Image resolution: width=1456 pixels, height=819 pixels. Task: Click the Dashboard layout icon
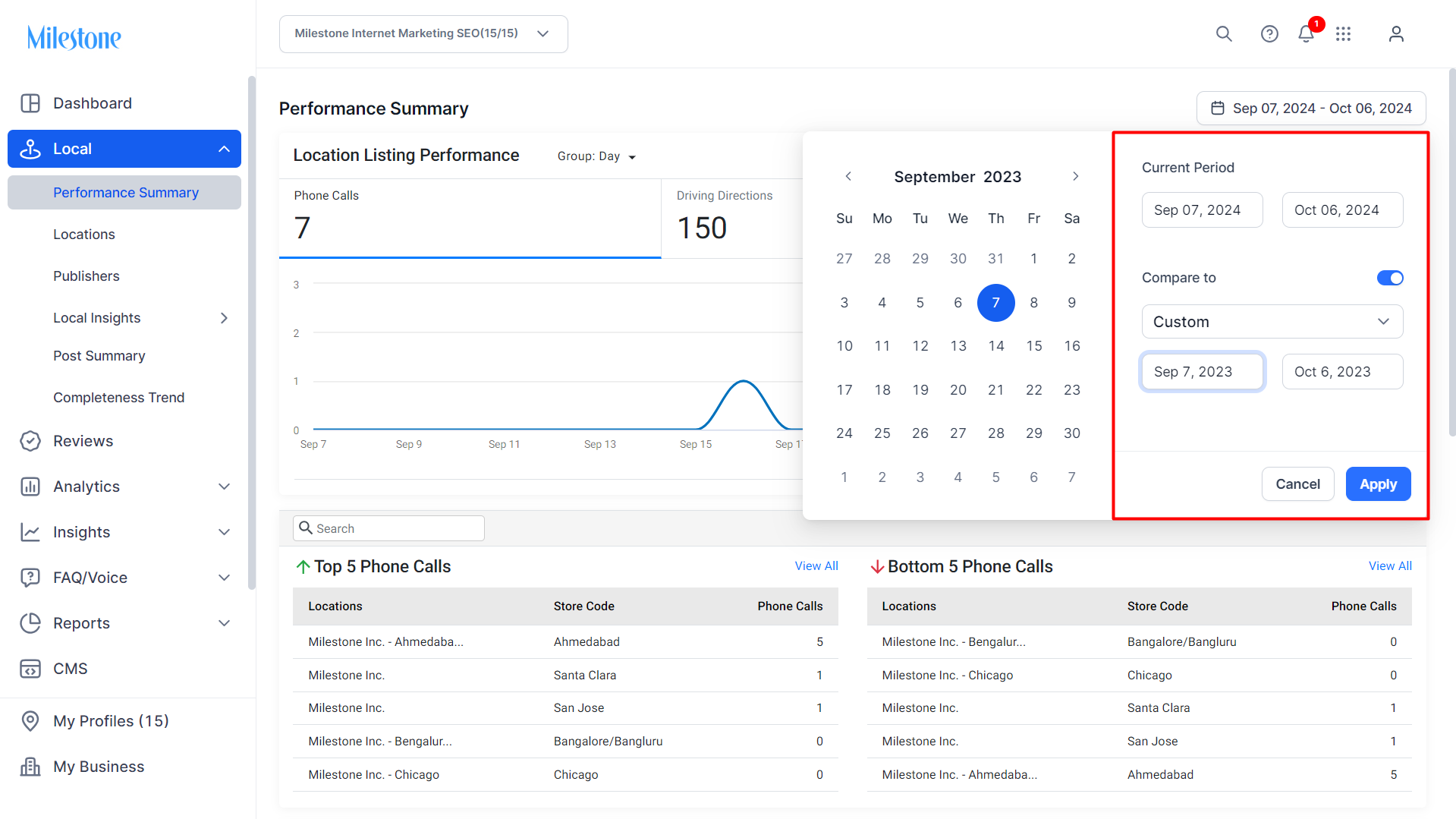[30, 103]
